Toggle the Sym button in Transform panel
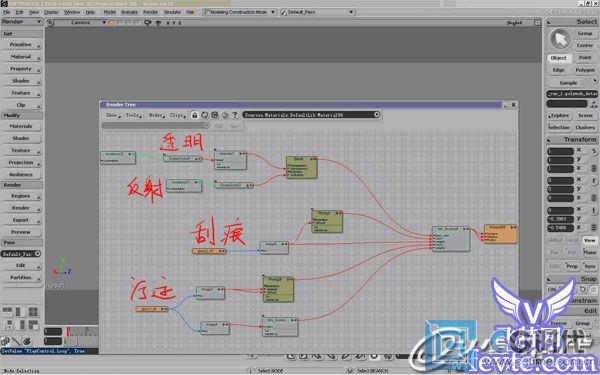This screenshot has width=600, height=375. coord(590,266)
